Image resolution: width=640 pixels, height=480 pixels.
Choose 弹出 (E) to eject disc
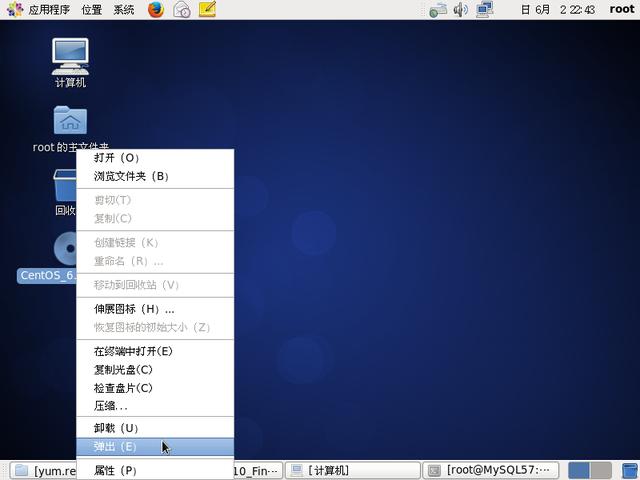click(x=155, y=447)
